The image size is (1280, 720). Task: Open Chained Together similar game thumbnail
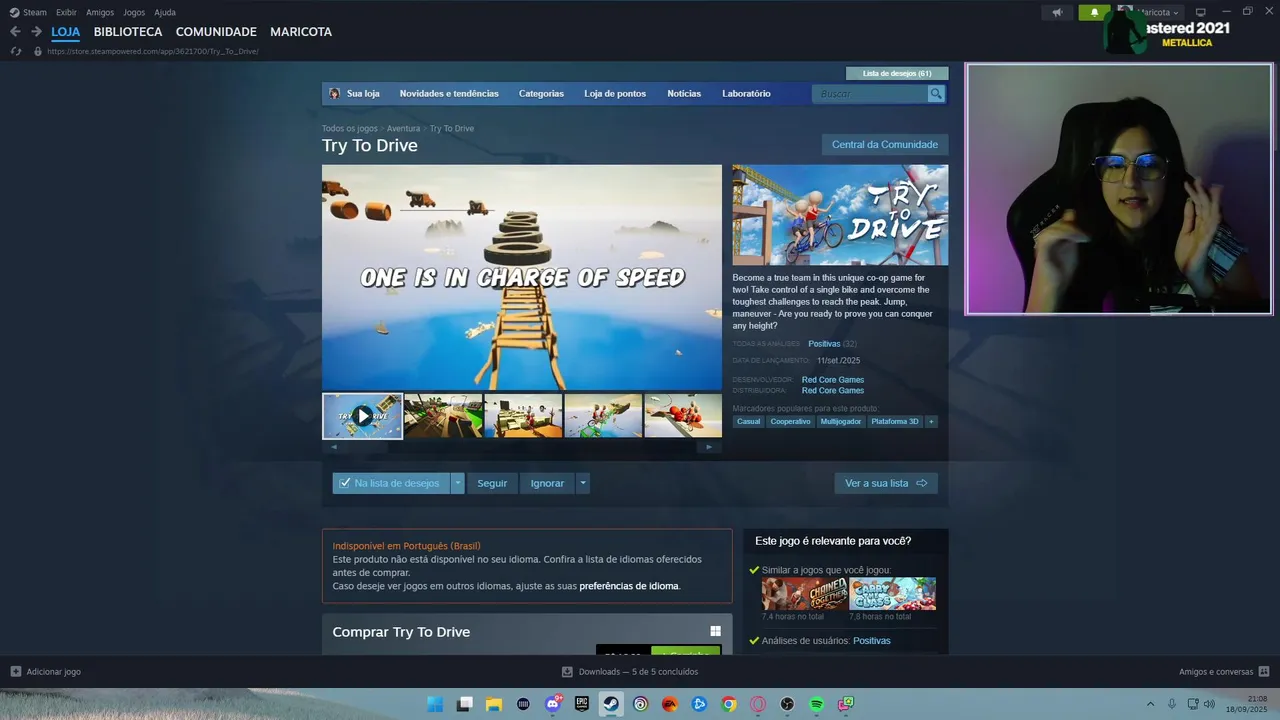click(x=804, y=594)
